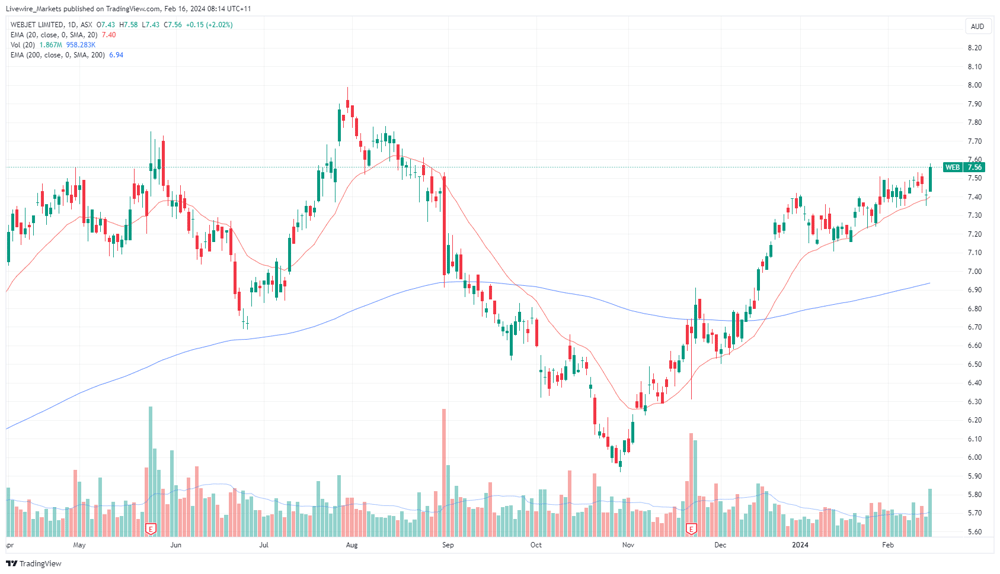This screenshot has height=574, width=1000.
Task: Click the May label on time axis
Action: point(79,545)
